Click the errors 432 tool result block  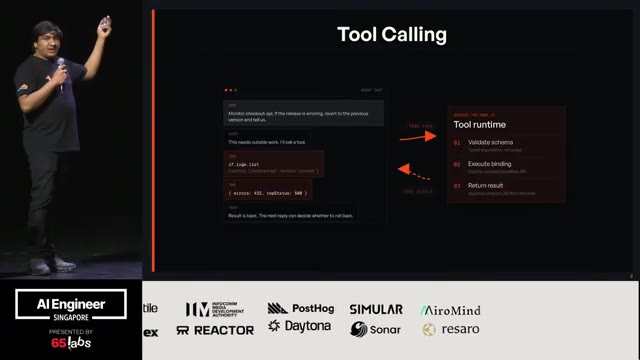click(x=268, y=190)
